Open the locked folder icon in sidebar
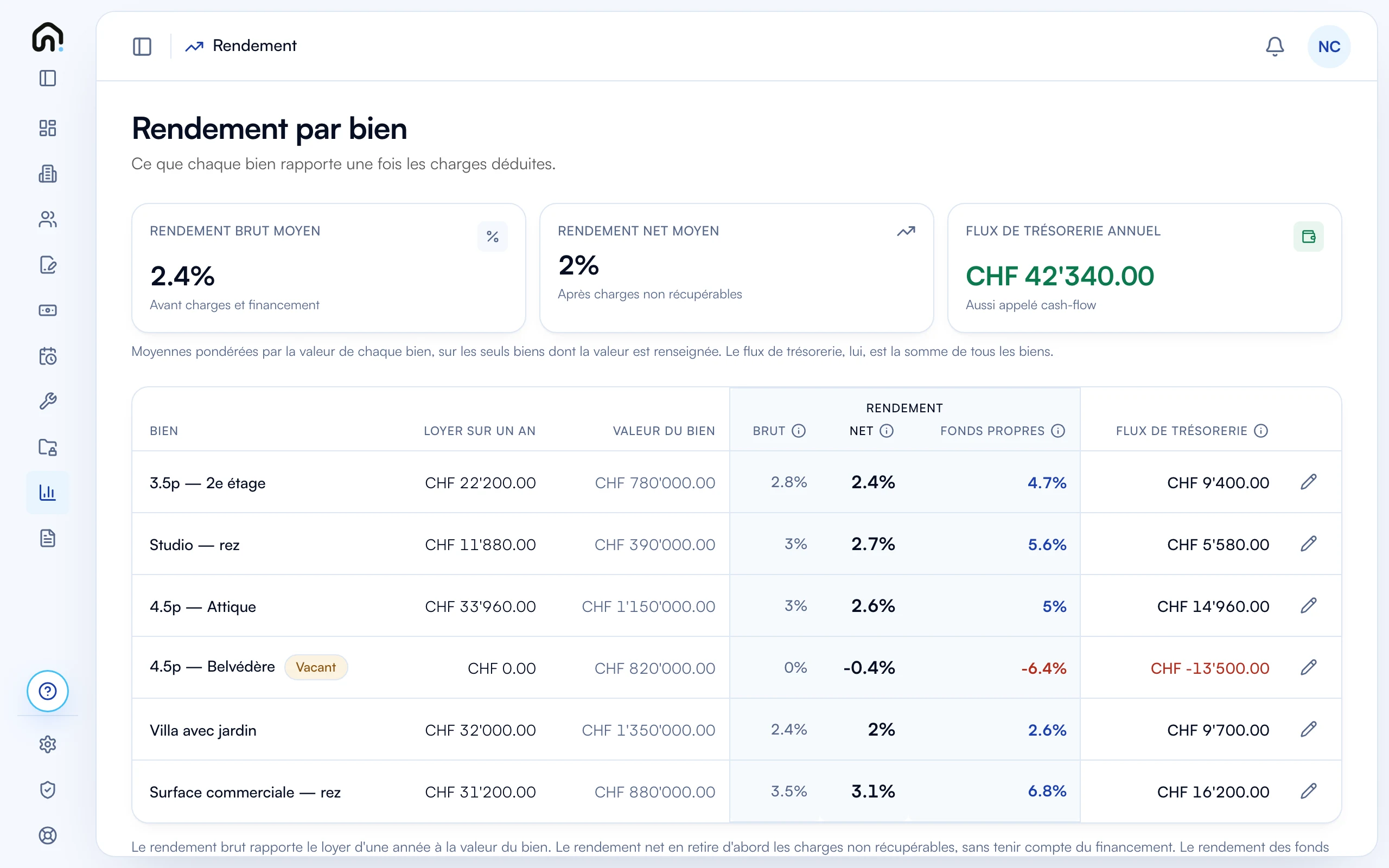The width and height of the screenshot is (1389, 868). [x=48, y=446]
